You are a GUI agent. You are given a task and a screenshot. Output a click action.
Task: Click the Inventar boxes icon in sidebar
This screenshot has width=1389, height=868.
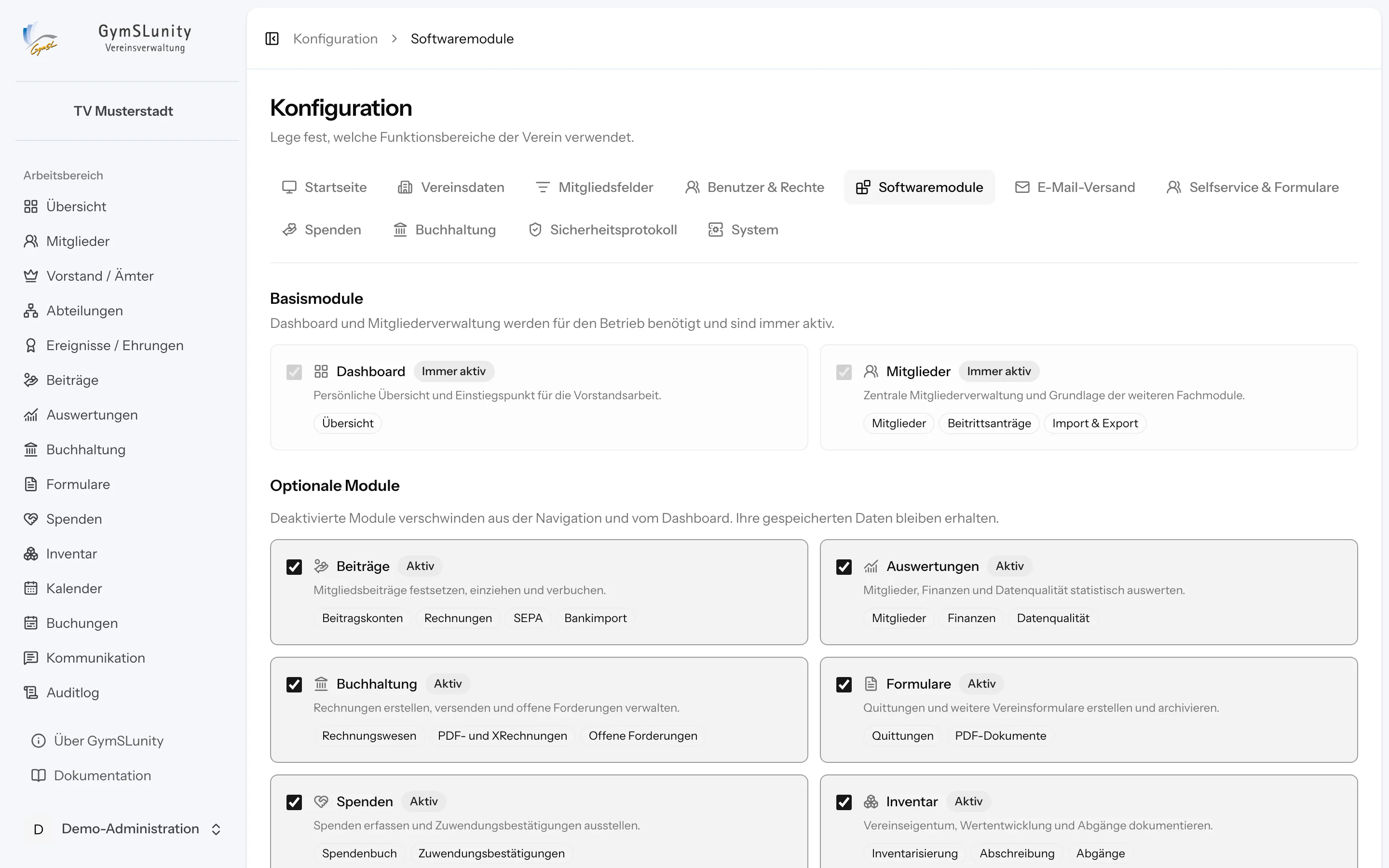point(31,554)
